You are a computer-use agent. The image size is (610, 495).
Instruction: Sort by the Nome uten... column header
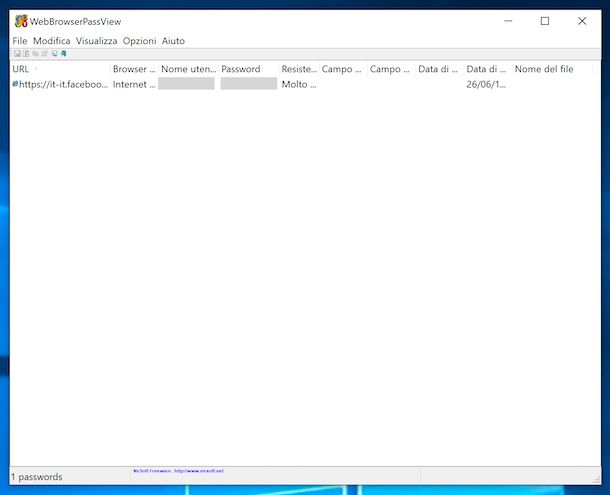[x=188, y=69]
